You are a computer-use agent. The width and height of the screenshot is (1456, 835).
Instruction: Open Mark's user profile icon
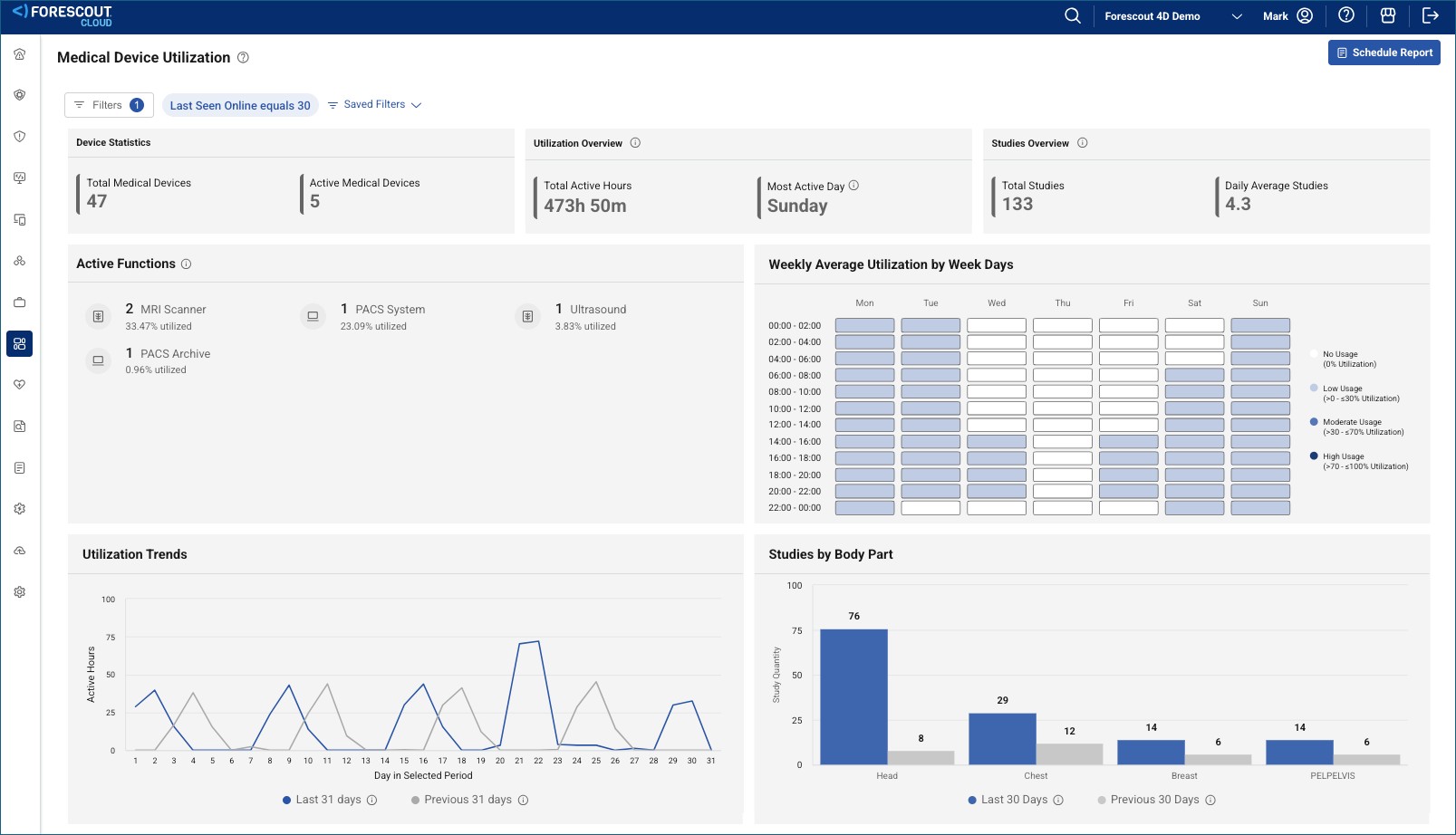[x=1305, y=15]
